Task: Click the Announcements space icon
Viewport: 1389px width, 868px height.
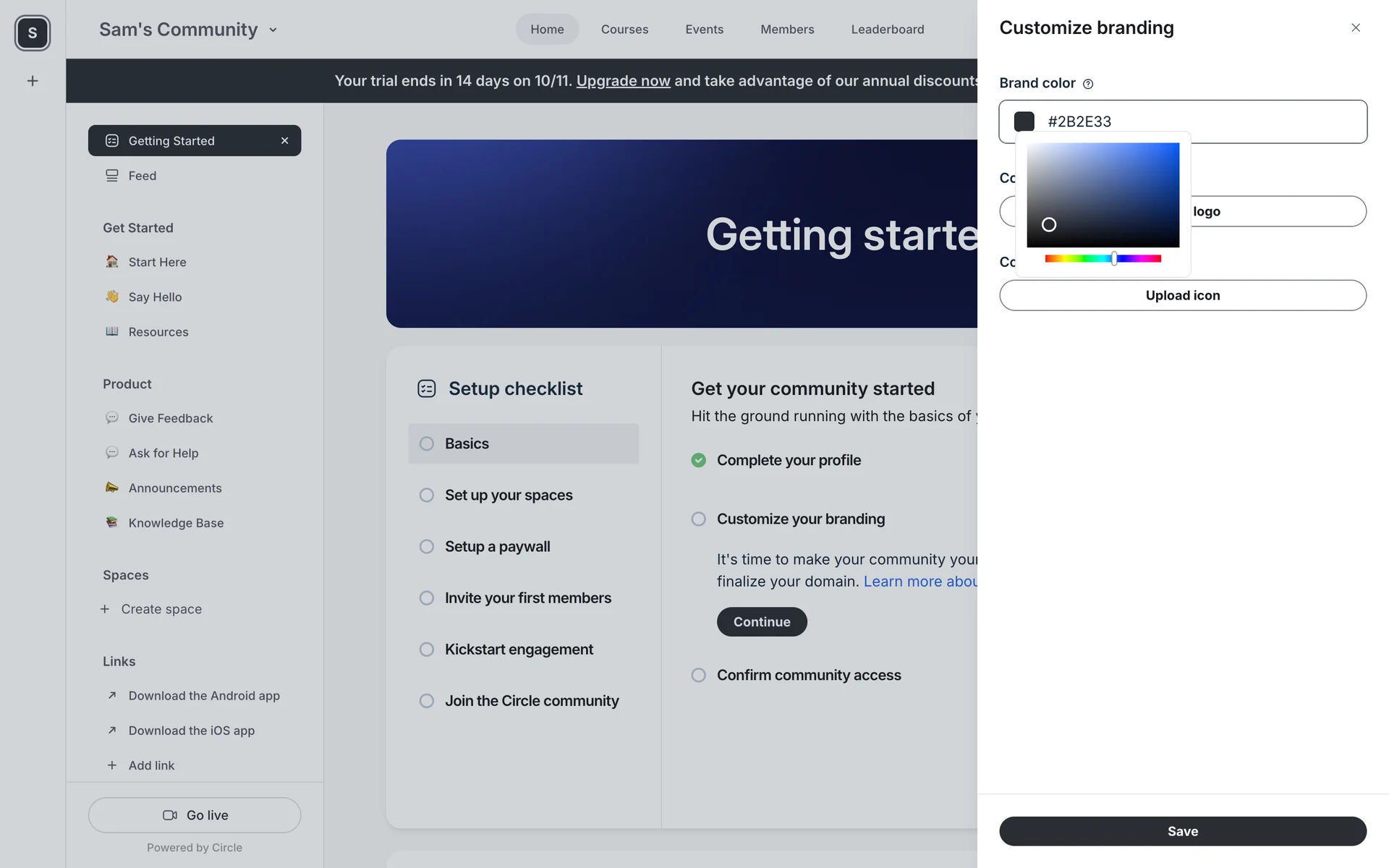Action: (112, 488)
